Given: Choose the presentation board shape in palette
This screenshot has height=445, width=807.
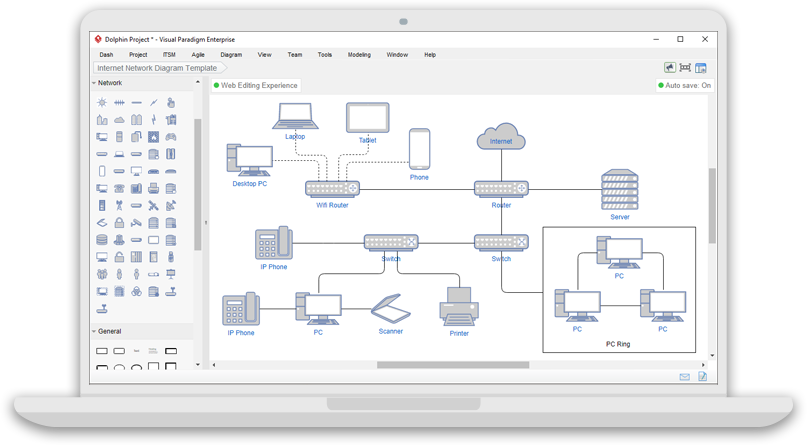Looking at the screenshot, I should pos(170,274).
